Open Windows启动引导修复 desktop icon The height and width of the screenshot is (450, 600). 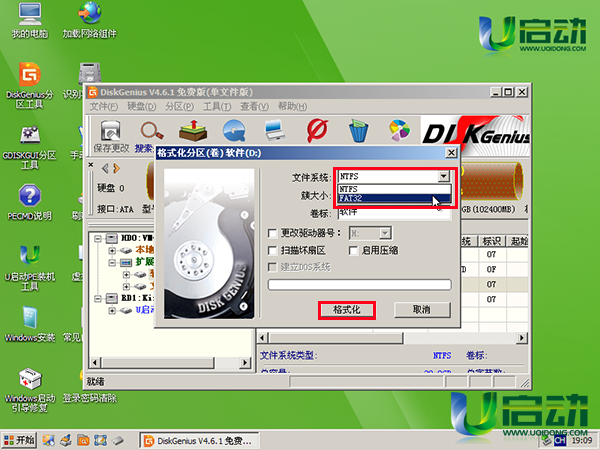(29, 390)
